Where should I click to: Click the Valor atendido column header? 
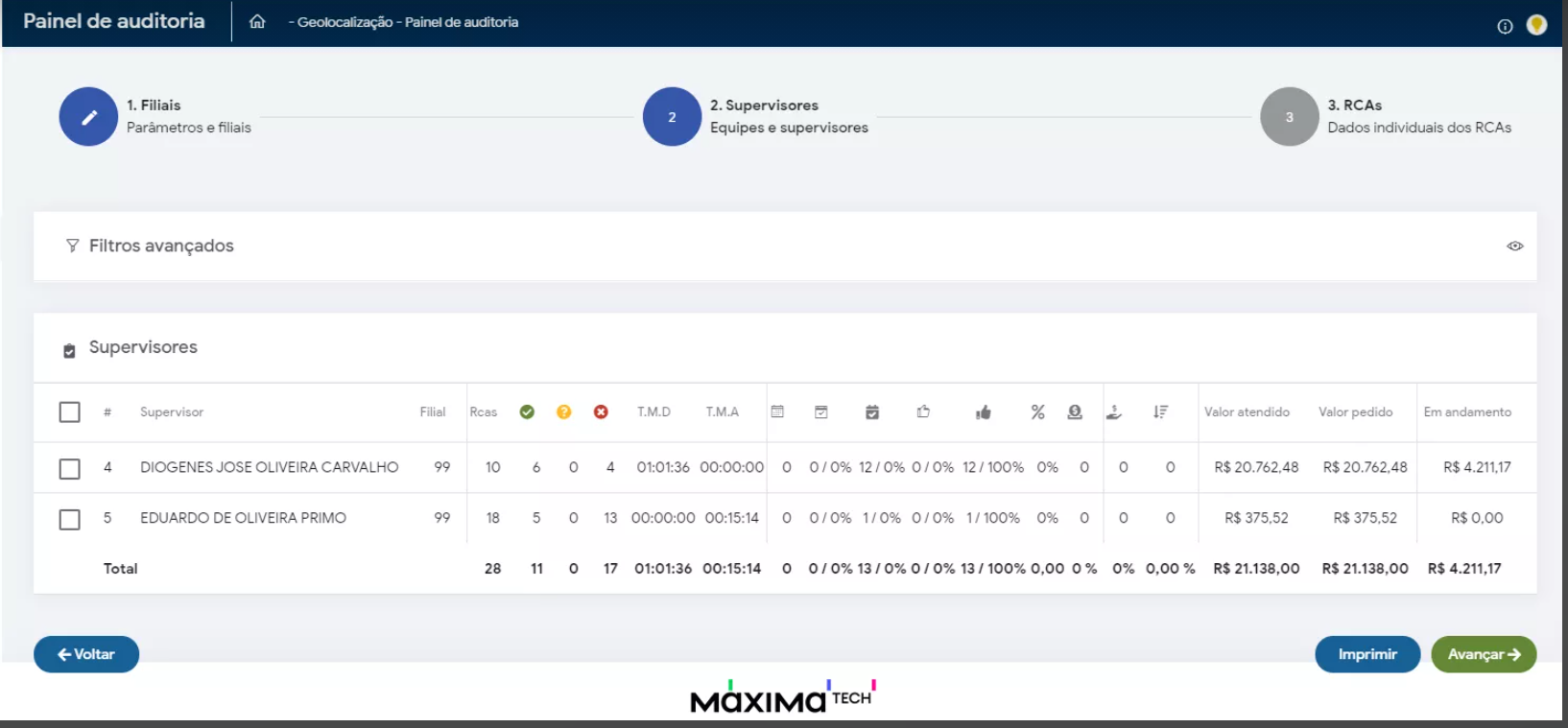1247,411
